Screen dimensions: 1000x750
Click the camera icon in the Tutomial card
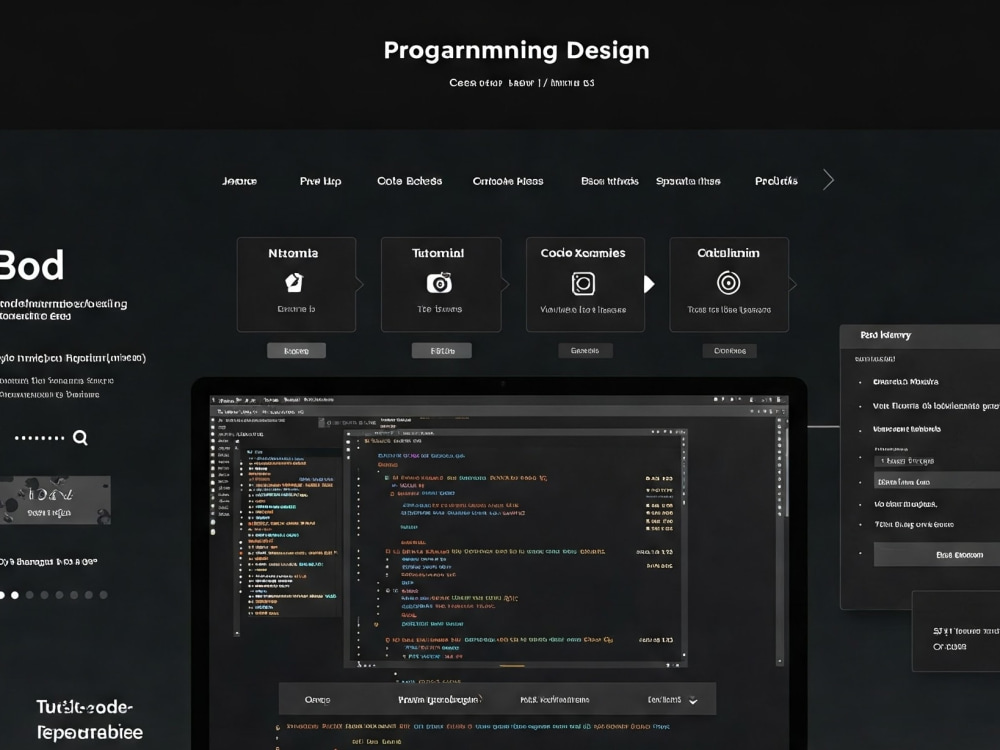[x=439, y=283]
